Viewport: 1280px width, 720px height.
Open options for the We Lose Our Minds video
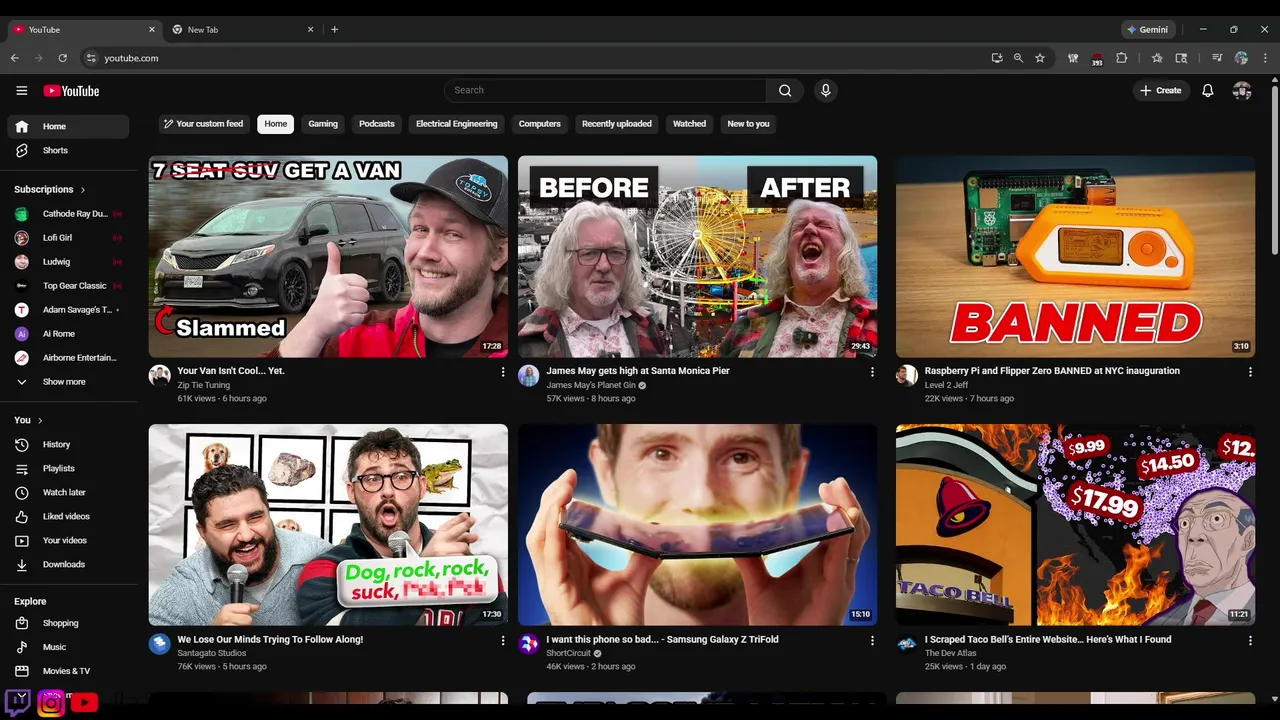point(503,640)
